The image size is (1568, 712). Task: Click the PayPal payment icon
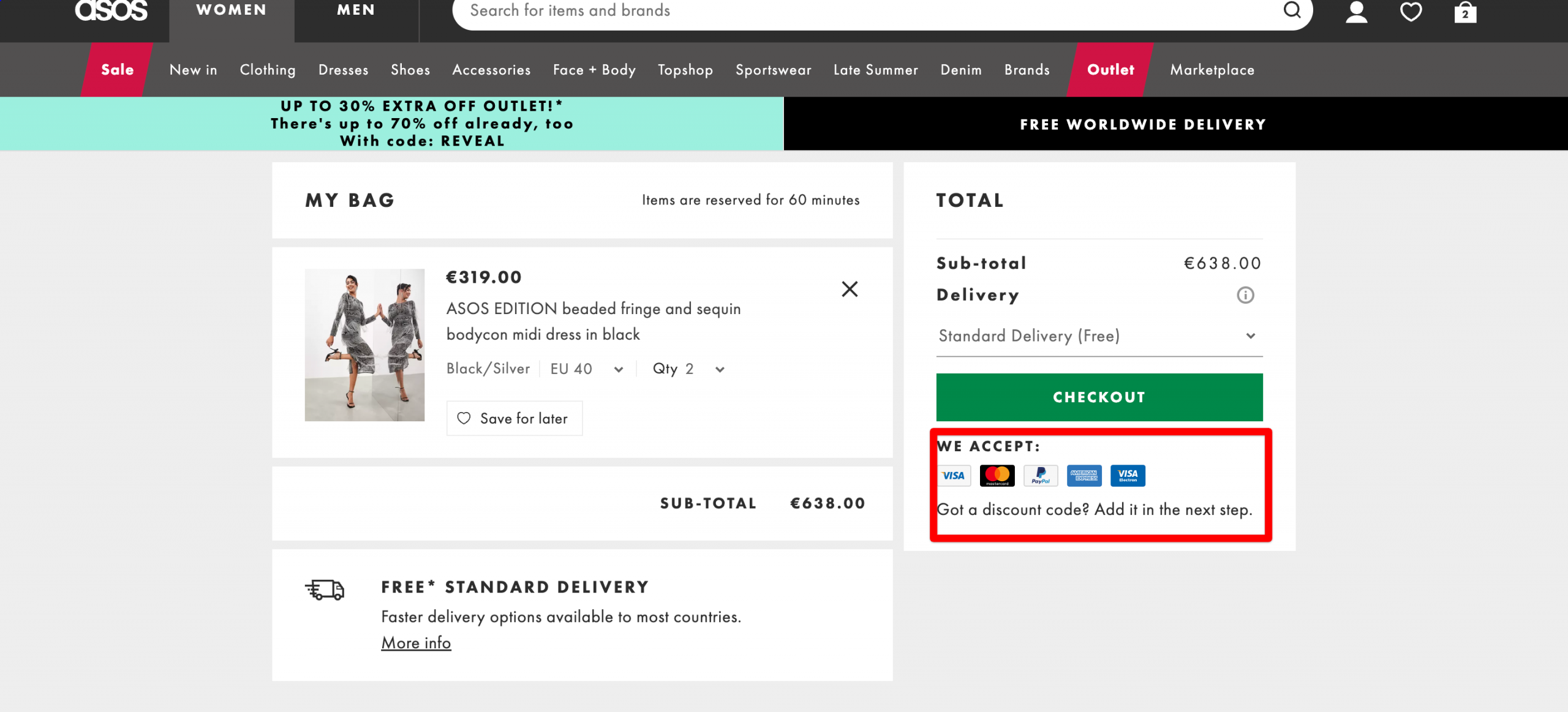1041,475
